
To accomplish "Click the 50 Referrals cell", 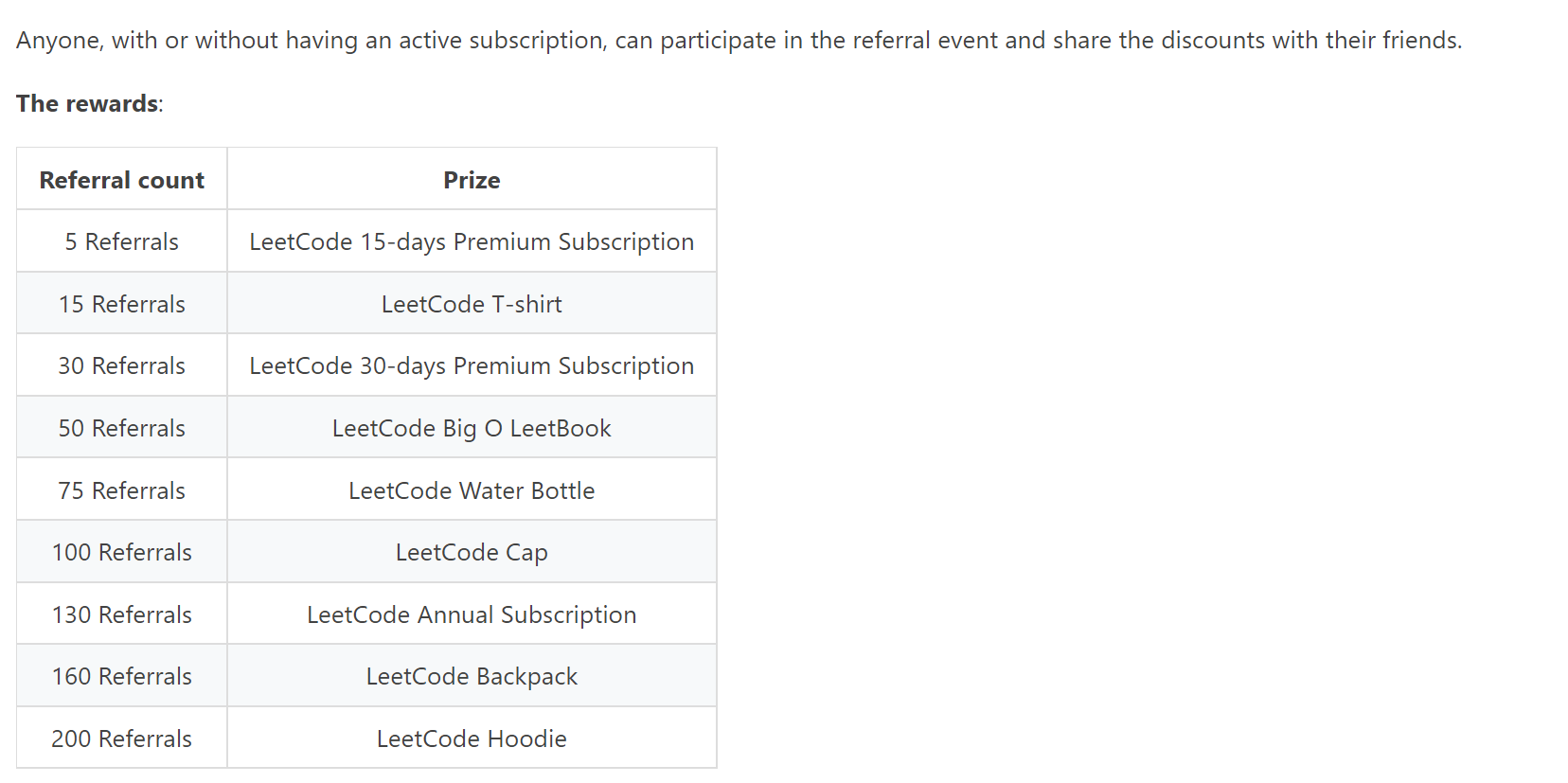I will pyautogui.click(x=122, y=427).
